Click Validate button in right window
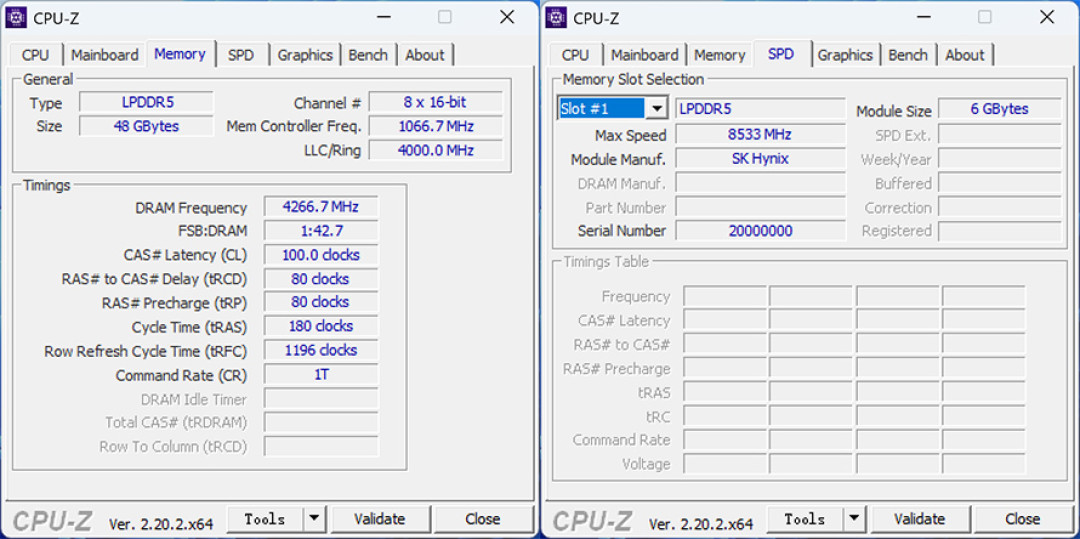 920,519
